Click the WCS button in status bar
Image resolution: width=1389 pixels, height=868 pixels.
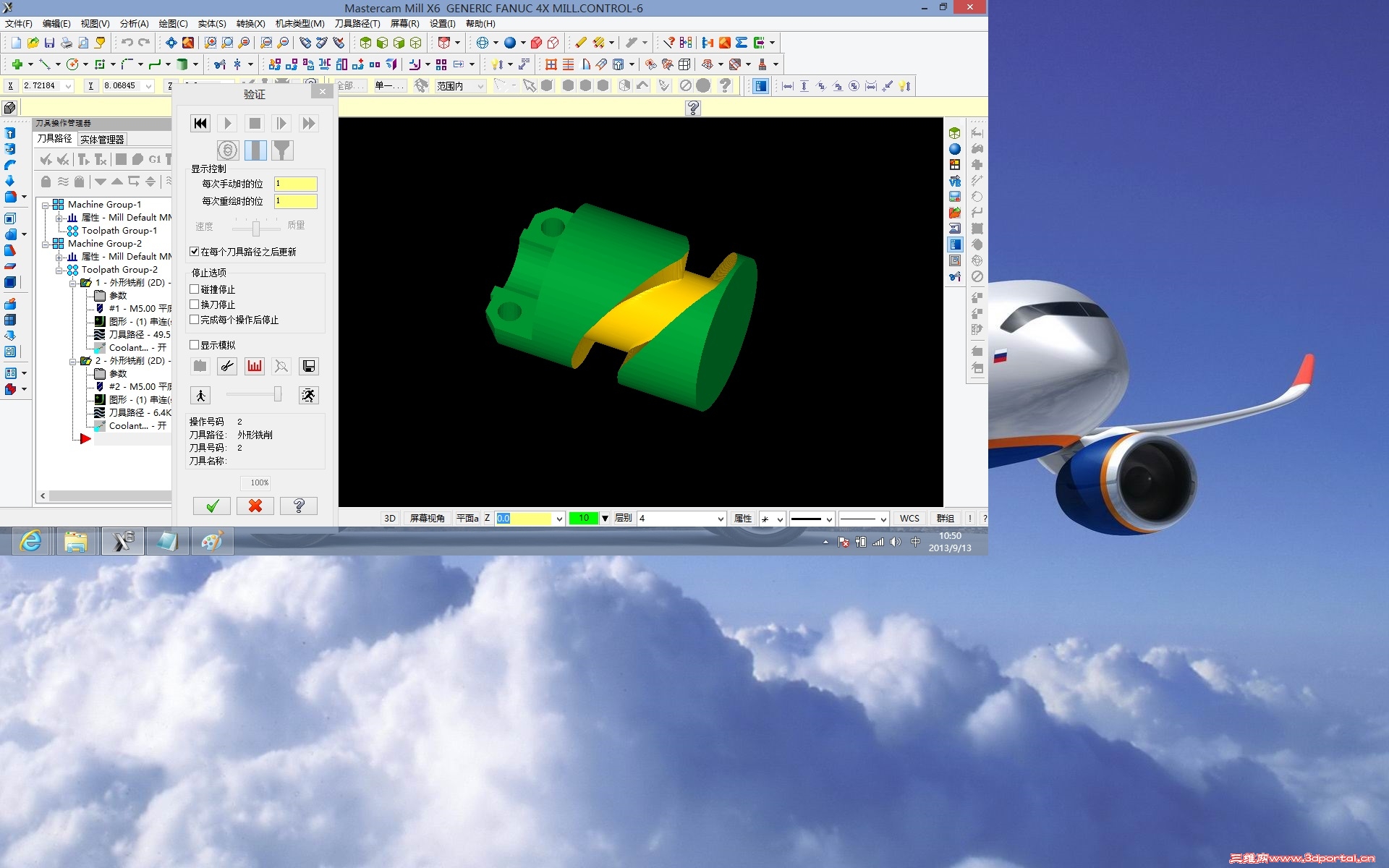pyautogui.click(x=909, y=519)
